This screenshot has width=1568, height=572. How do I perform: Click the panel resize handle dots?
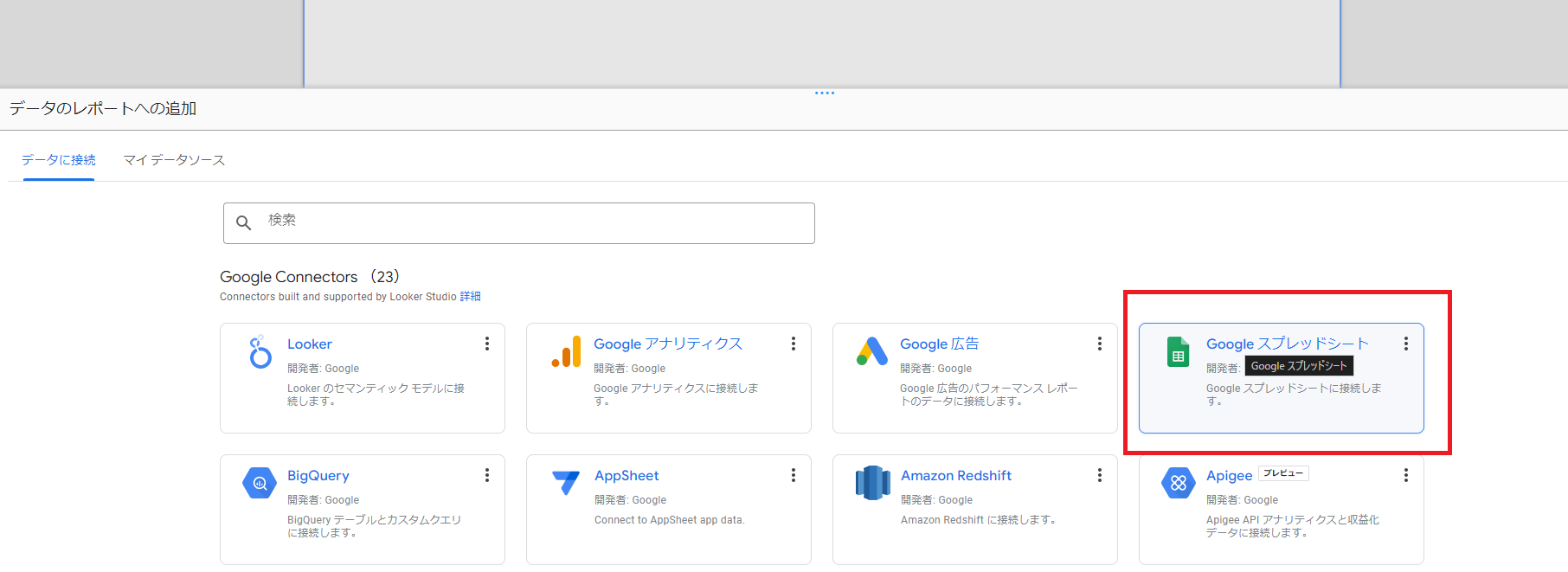tap(825, 93)
